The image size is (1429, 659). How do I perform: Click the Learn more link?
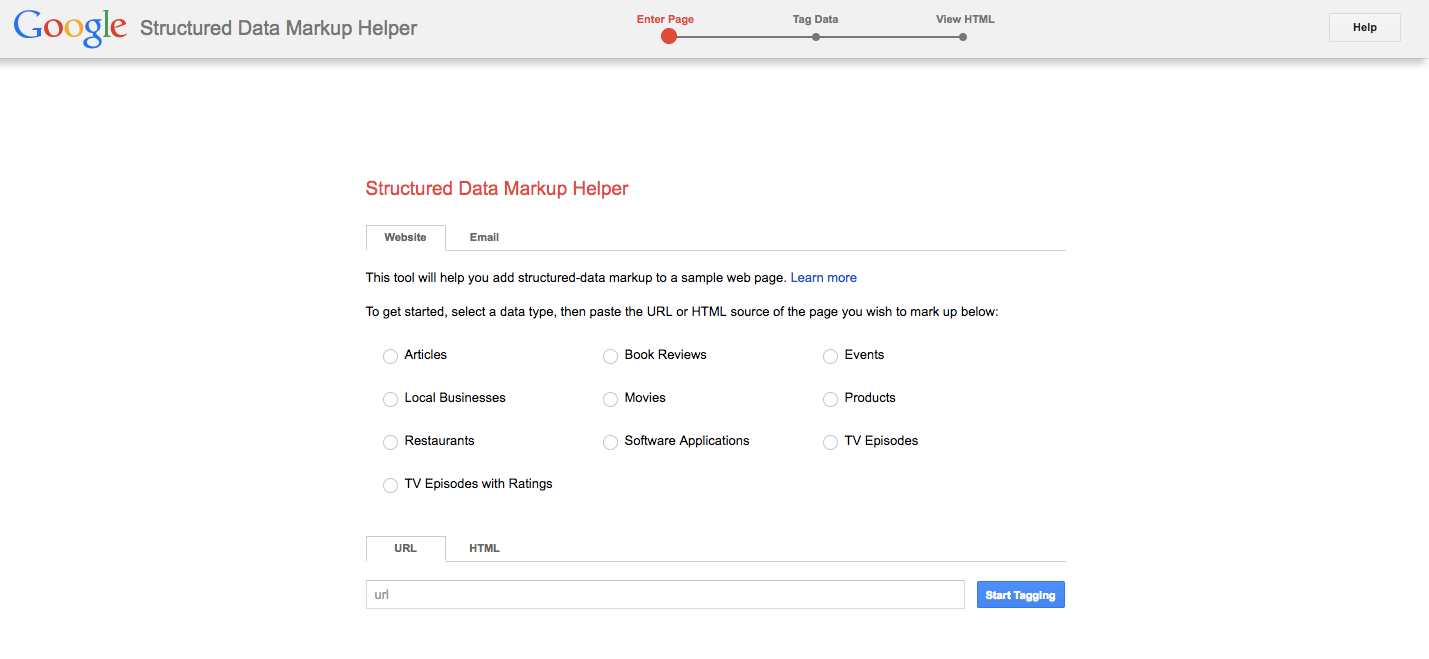(823, 277)
